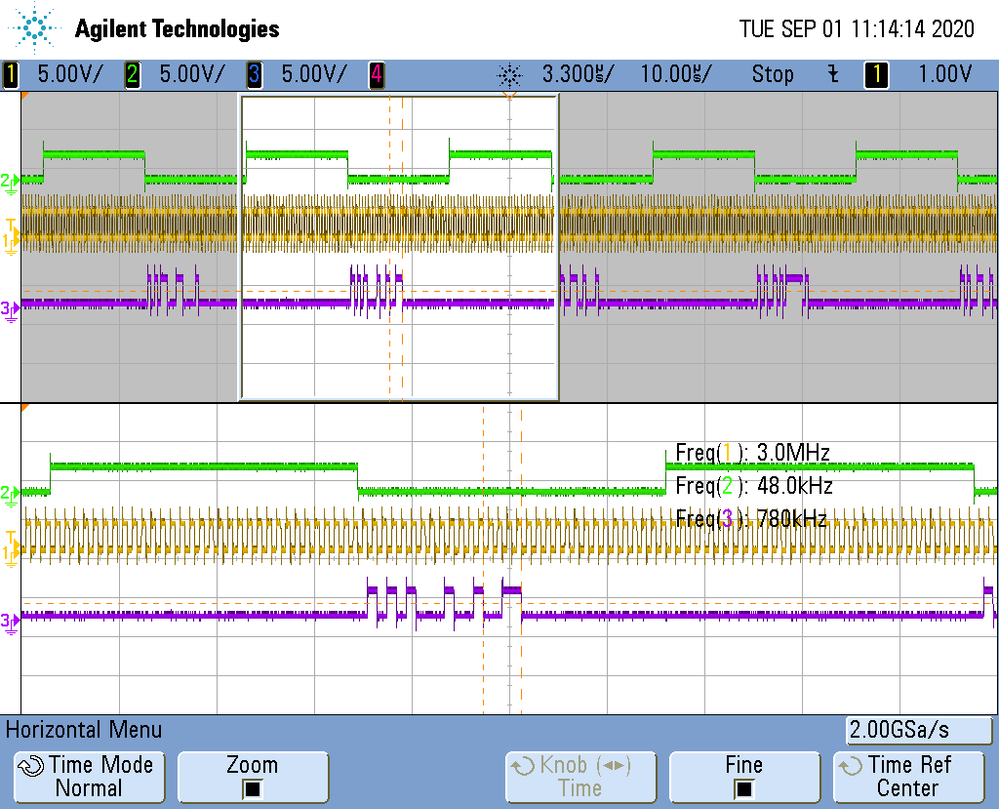Click the Freq(1): 3.0MHz measurement

pyautogui.click(x=752, y=453)
